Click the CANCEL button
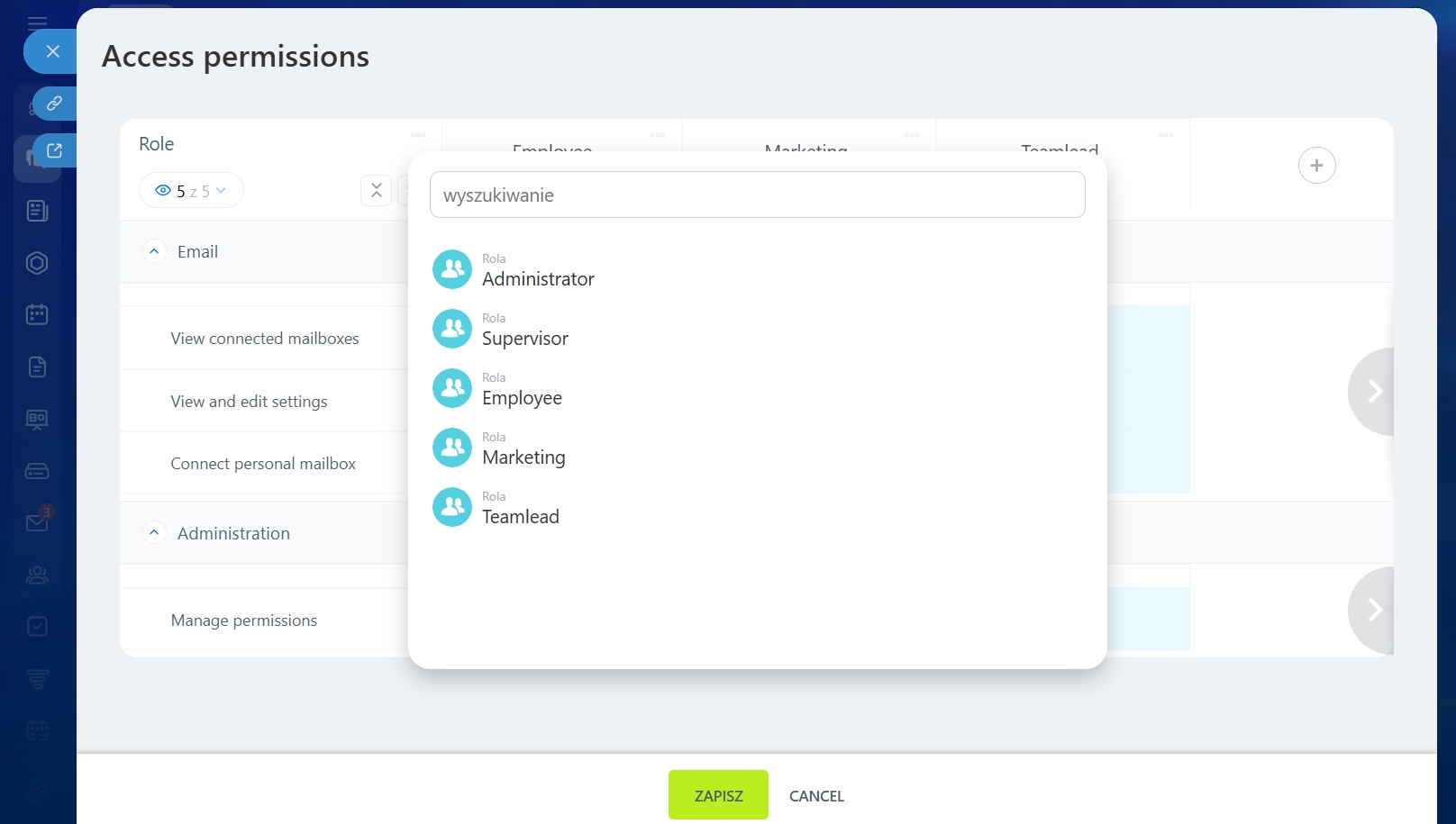This screenshot has height=824, width=1456. 816,796
